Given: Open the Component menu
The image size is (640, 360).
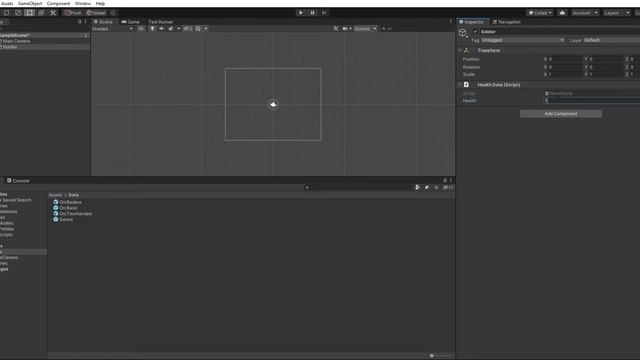Looking at the screenshot, I should (x=58, y=3).
